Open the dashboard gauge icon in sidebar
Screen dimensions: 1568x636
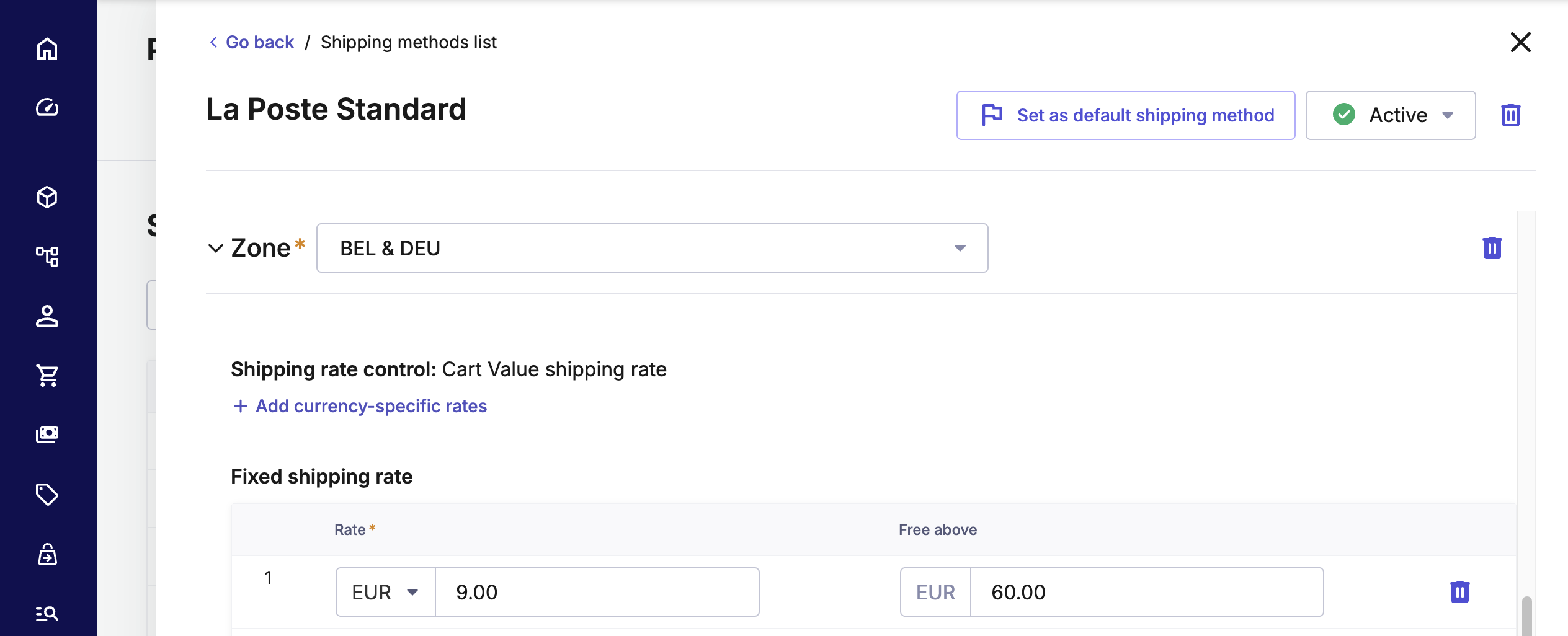pos(47,108)
